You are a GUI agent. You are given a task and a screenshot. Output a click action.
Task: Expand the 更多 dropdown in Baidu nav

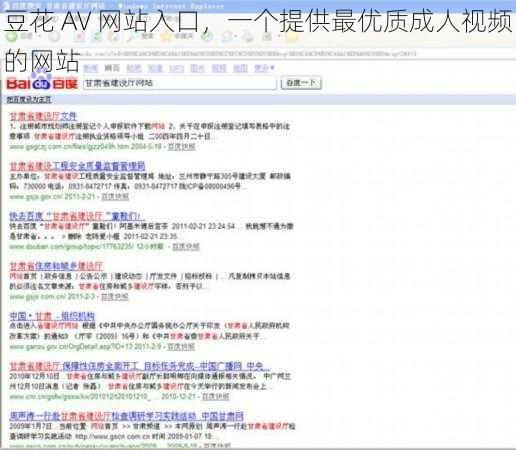(264, 68)
